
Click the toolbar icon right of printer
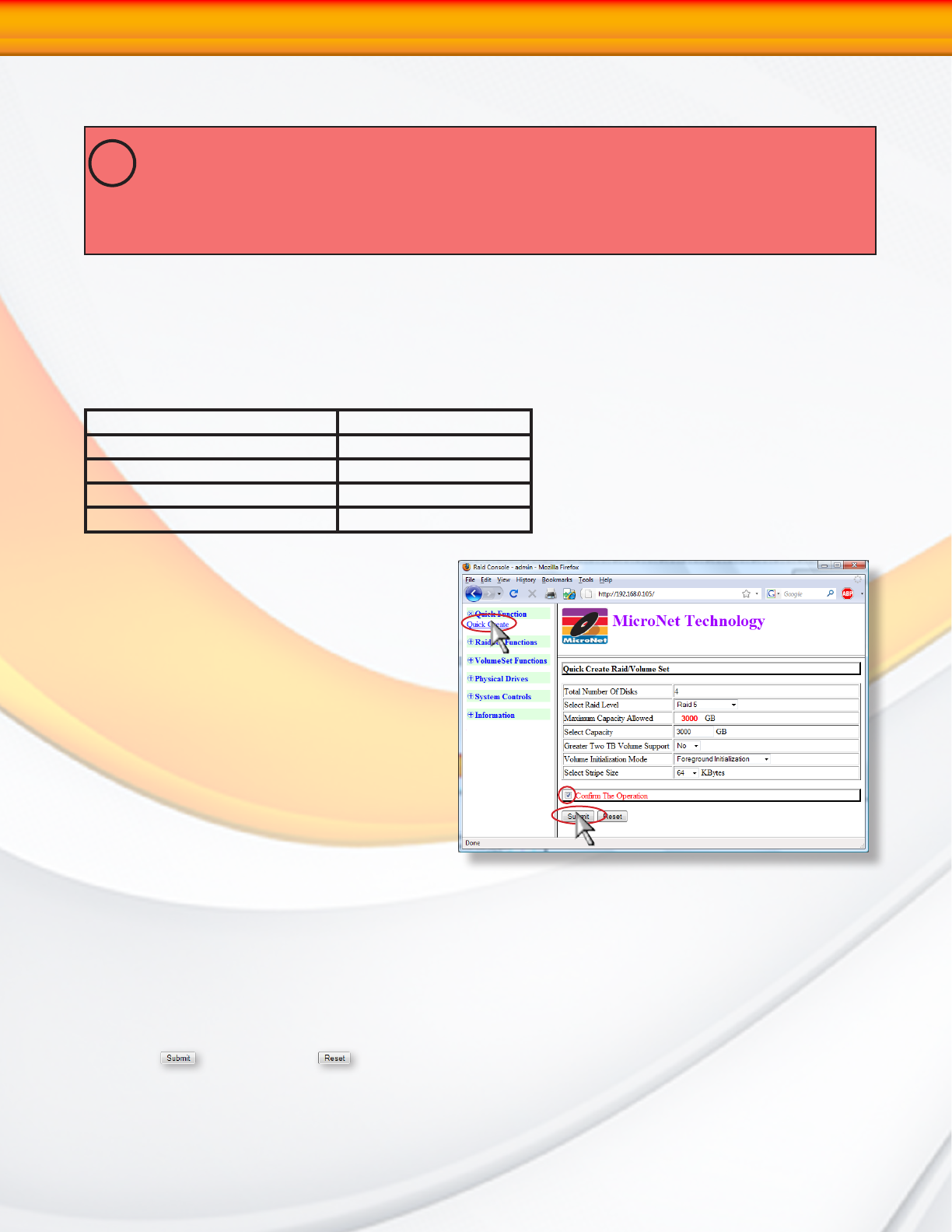[569, 593]
